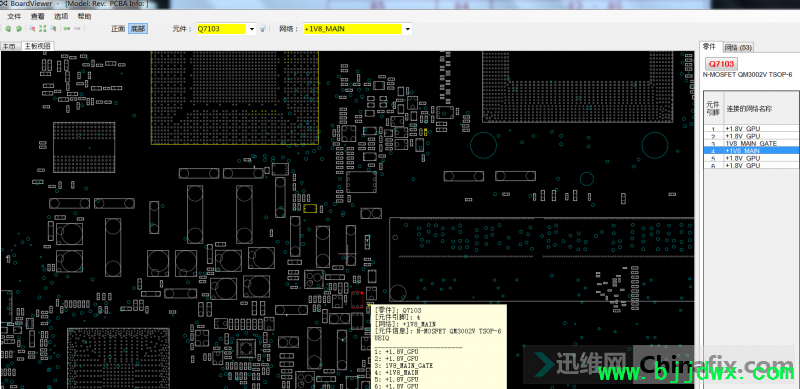The width and height of the screenshot is (800, 389).
Task: Open the 文件 menu
Action: point(14,16)
